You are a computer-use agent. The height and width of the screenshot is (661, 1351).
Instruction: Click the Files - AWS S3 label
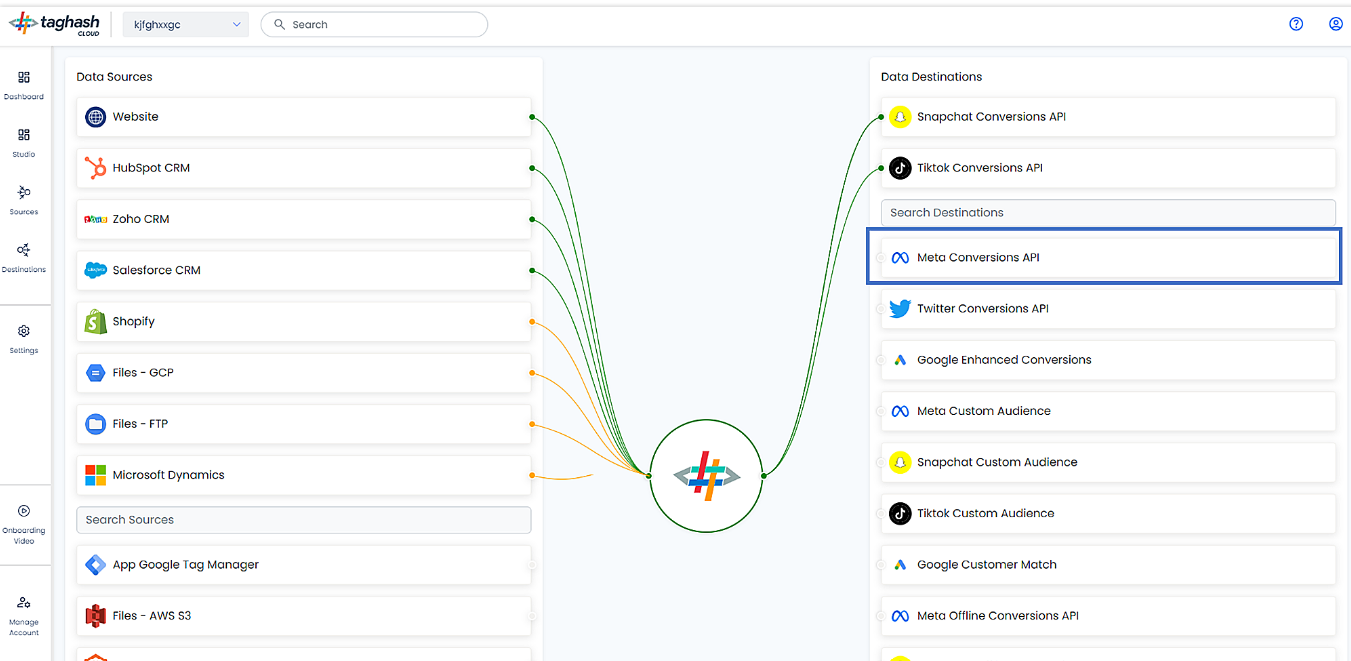click(x=152, y=616)
